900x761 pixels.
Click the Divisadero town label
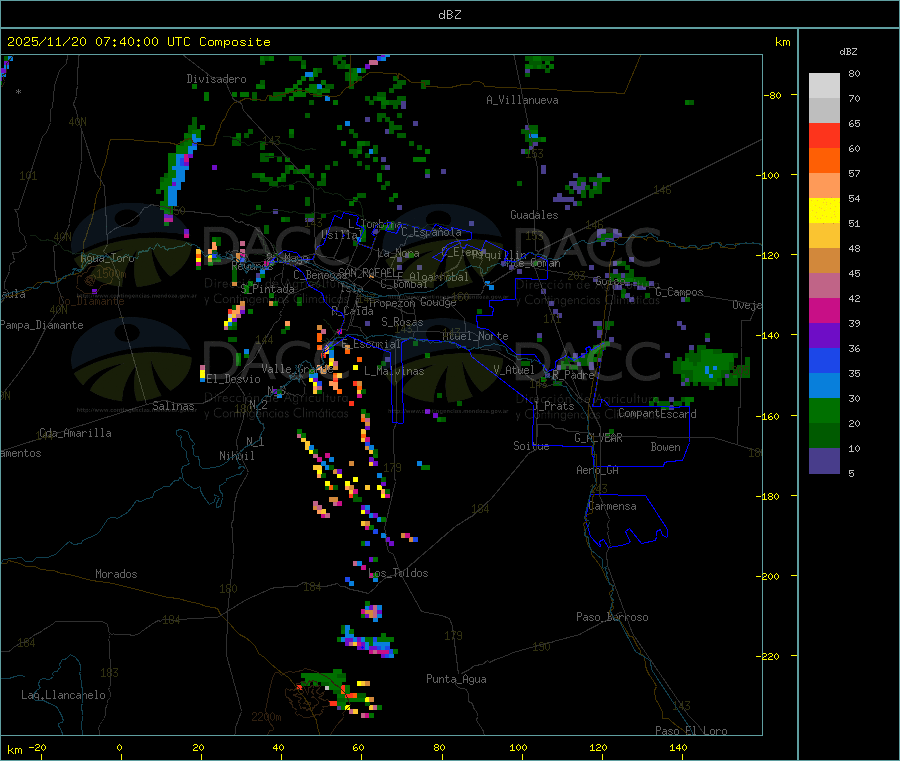pyautogui.click(x=216, y=79)
